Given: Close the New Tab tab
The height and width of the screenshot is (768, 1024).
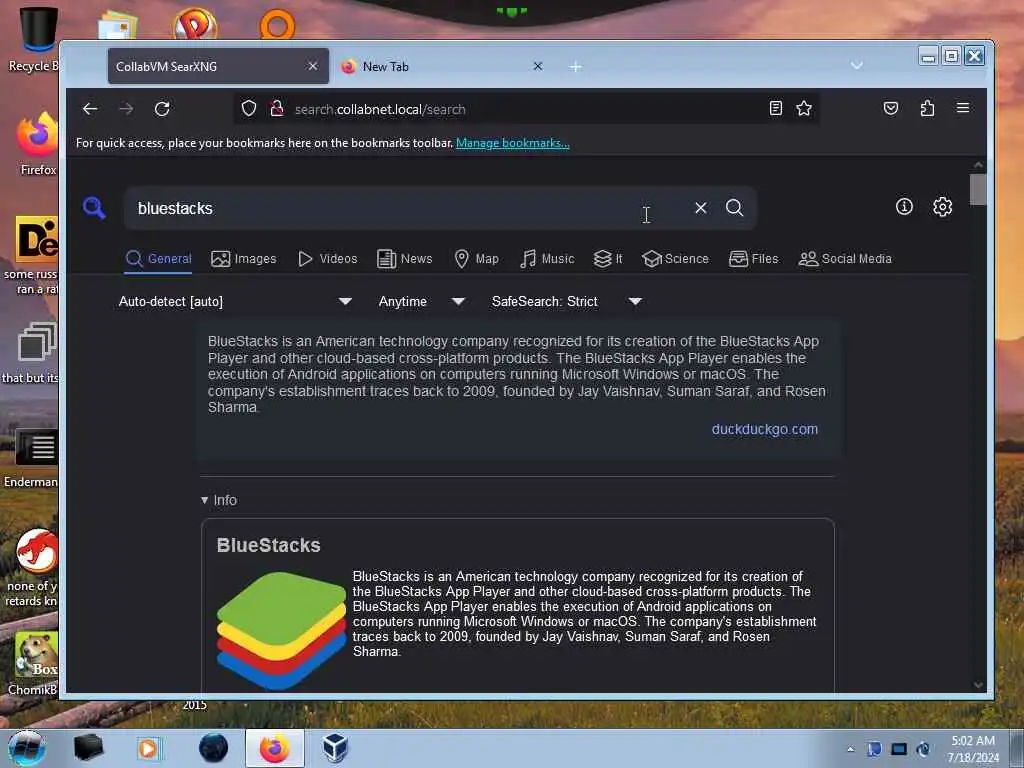Looking at the screenshot, I should tap(537, 66).
